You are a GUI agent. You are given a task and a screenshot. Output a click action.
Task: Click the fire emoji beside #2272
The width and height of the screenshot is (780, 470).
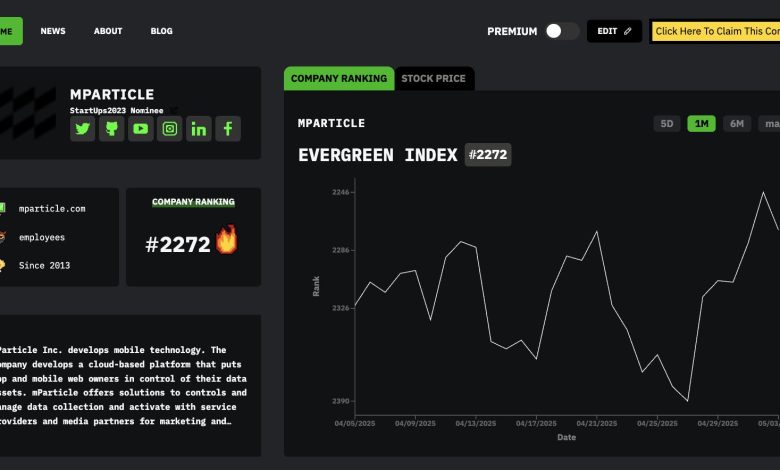pos(226,239)
